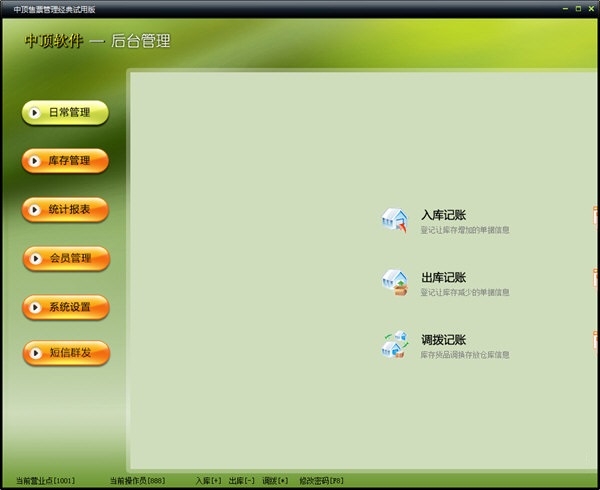
Task: Click the 当前营业点[1001] status label
Action: click(x=45, y=480)
